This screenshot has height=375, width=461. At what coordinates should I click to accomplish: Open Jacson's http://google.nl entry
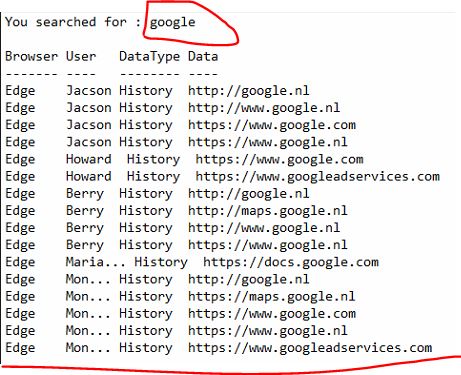click(x=249, y=91)
